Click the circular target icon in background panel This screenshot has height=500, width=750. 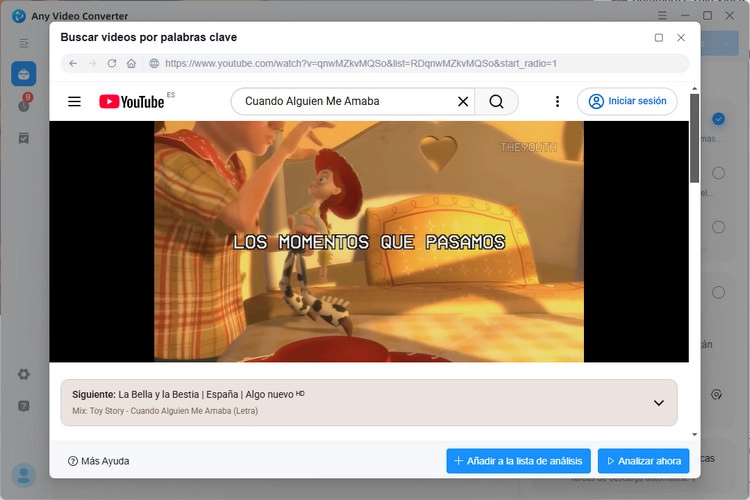tap(716, 394)
